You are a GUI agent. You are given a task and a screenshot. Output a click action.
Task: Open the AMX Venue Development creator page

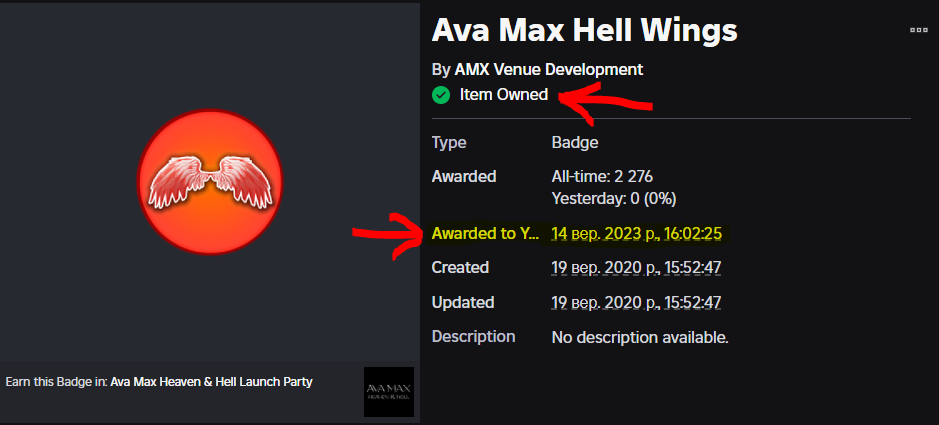click(549, 69)
